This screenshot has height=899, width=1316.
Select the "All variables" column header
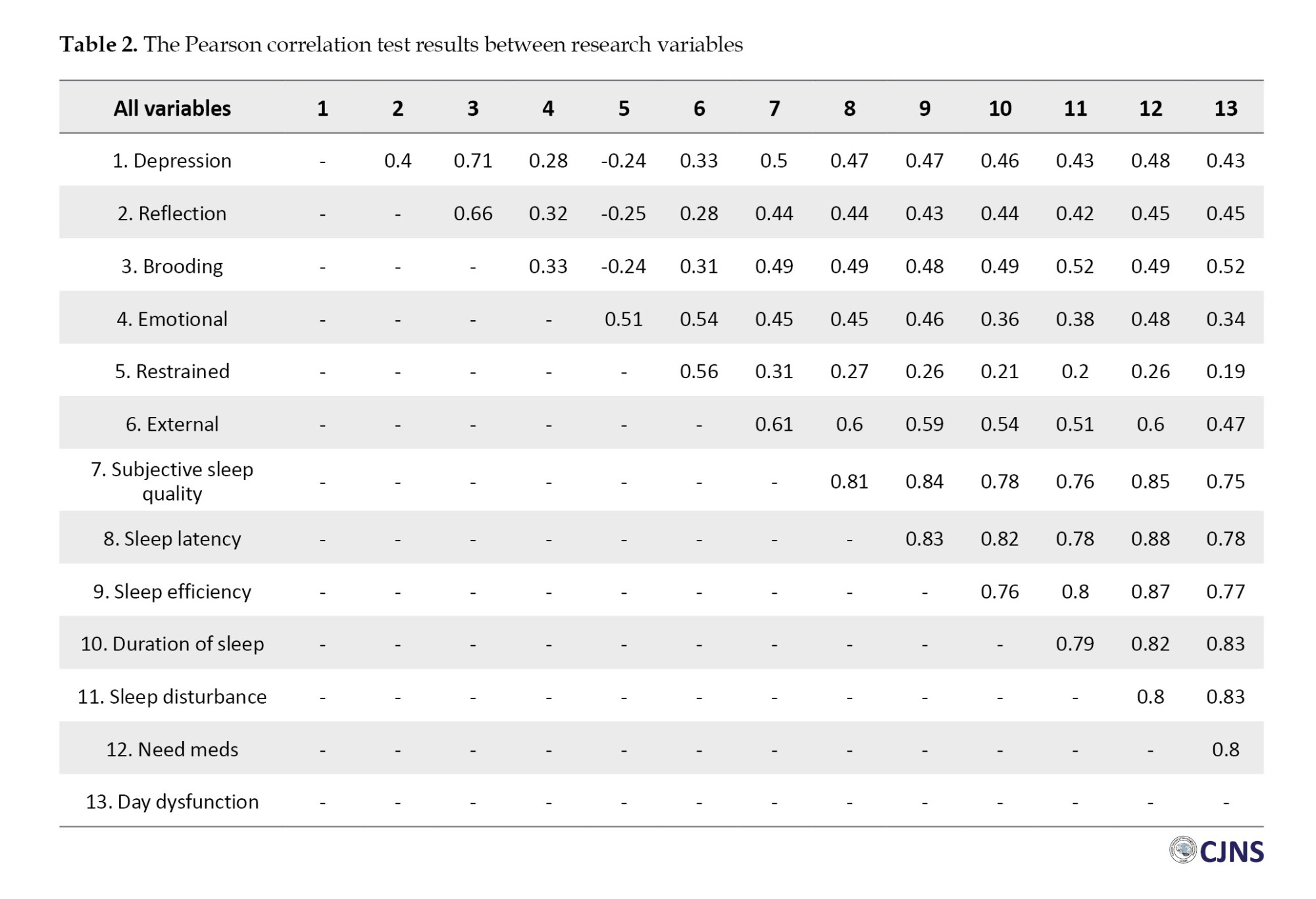[x=172, y=108]
